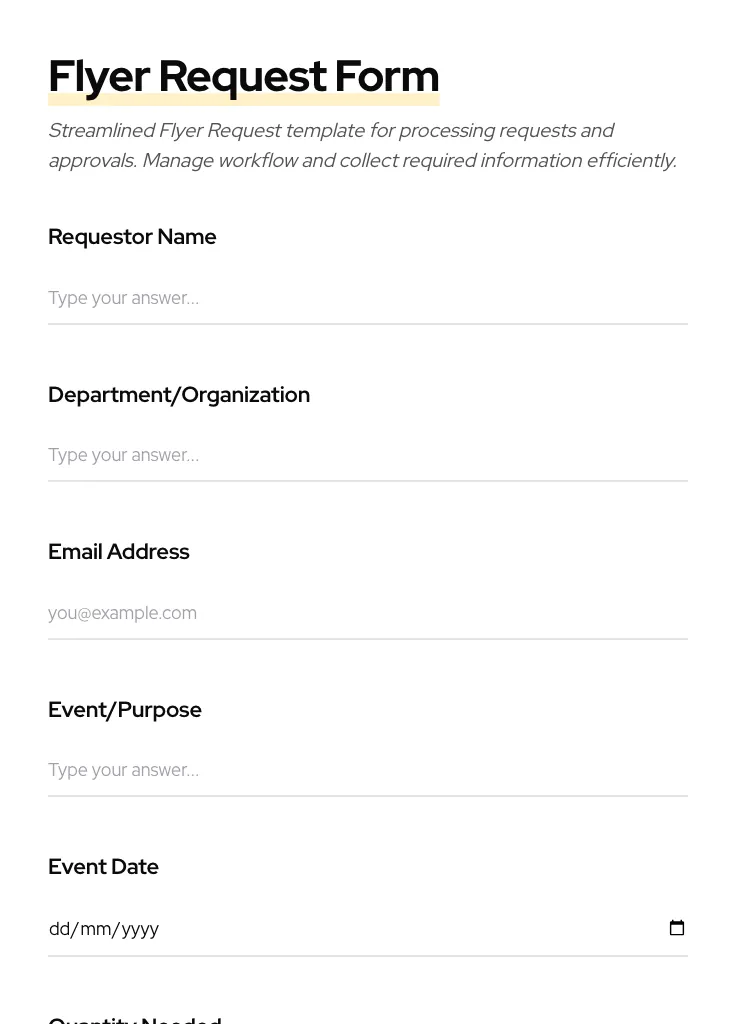Select the Event/Purpose answer field

point(367,770)
